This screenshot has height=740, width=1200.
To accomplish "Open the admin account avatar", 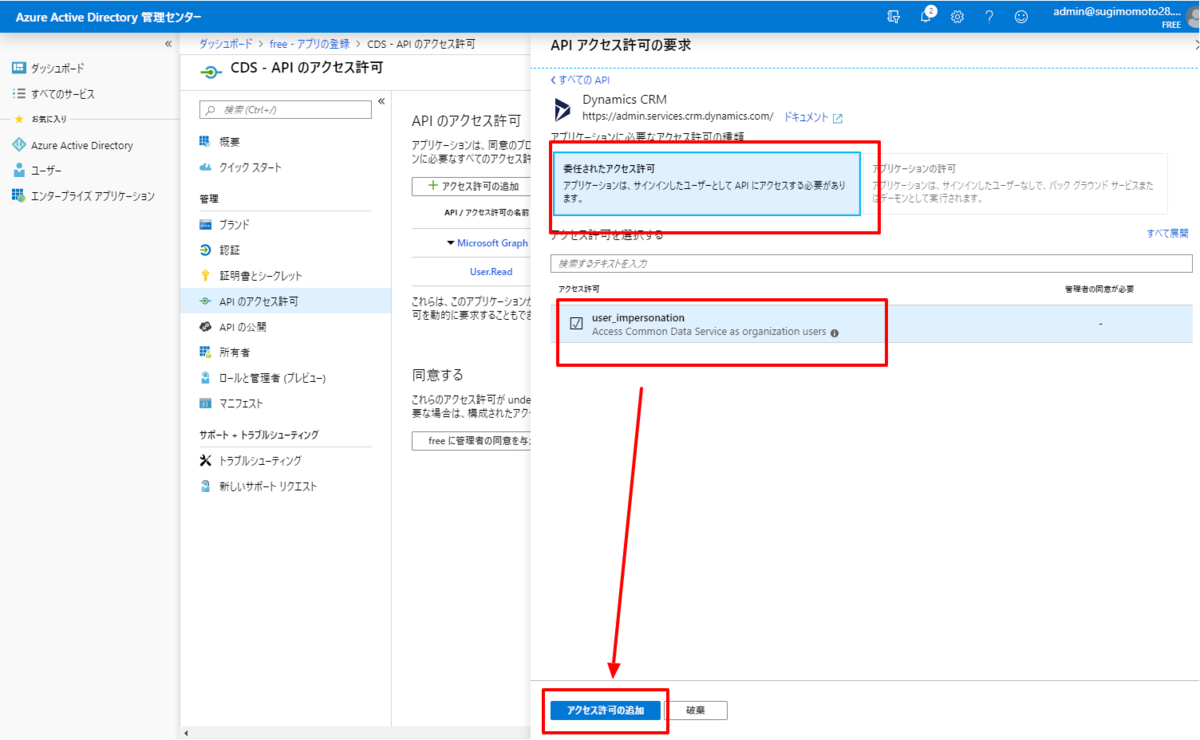I will (x=1193, y=16).
